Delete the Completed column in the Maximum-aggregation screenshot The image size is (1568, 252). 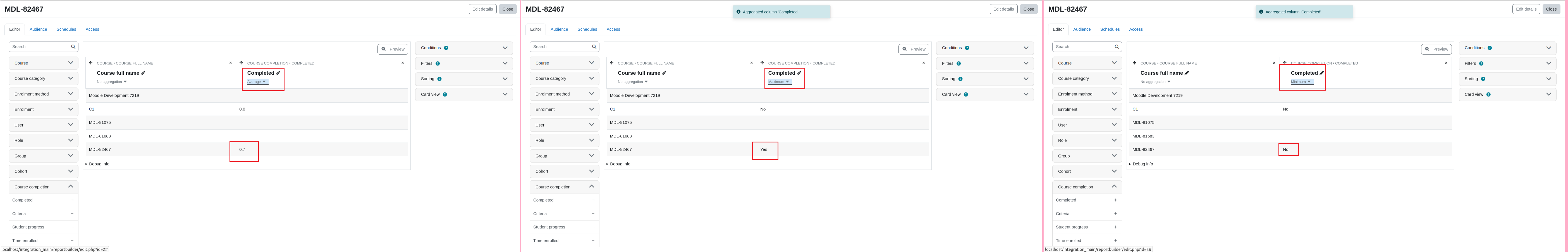[x=923, y=63]
